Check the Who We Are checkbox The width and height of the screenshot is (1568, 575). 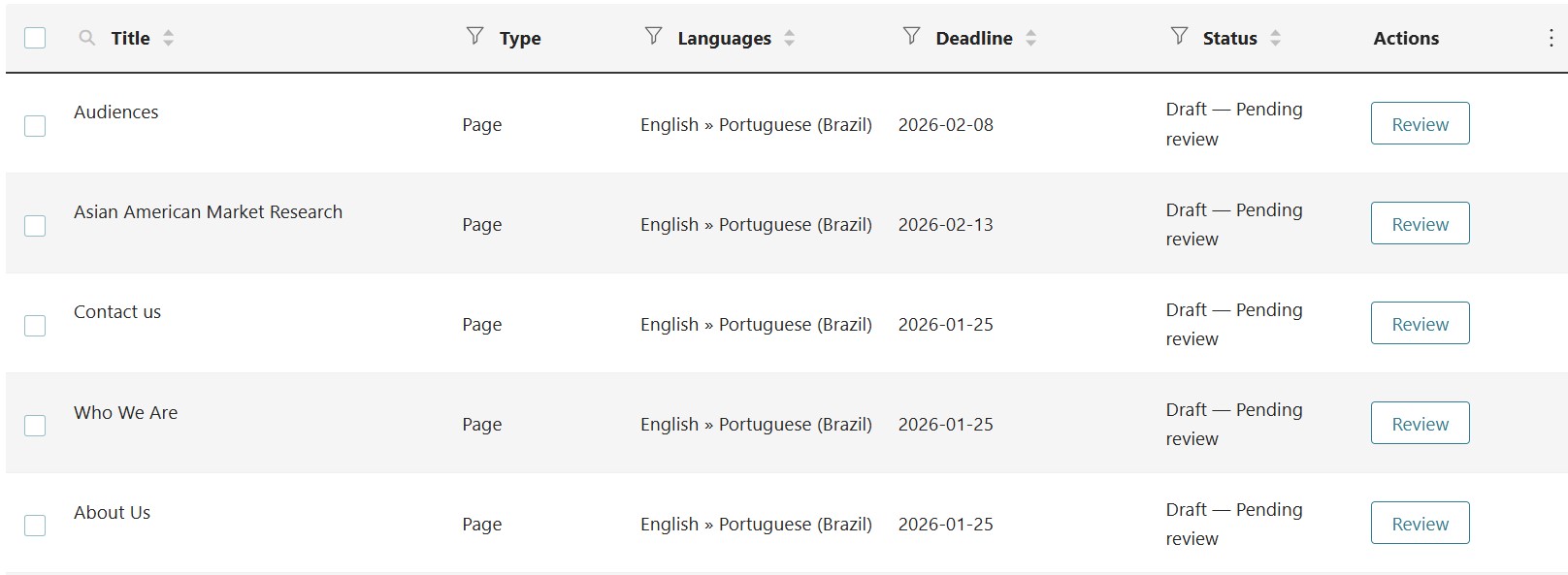click(x=35, y=426)
